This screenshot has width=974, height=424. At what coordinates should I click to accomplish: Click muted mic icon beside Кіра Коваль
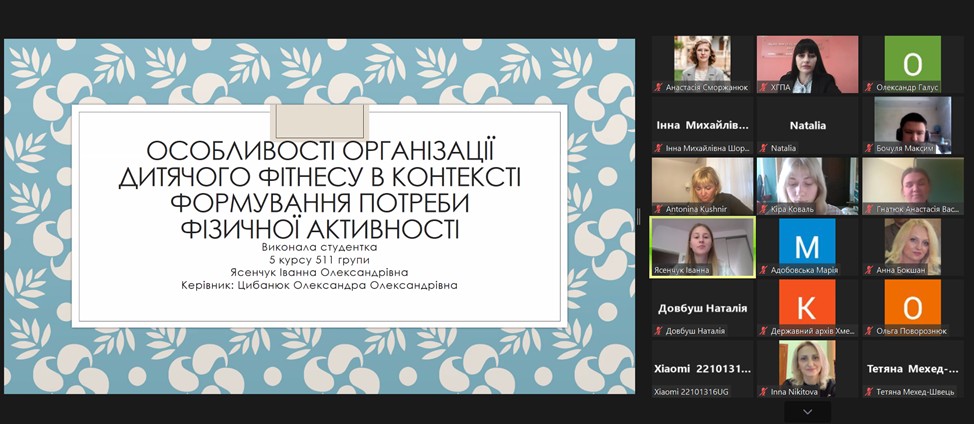coord(763,209)
